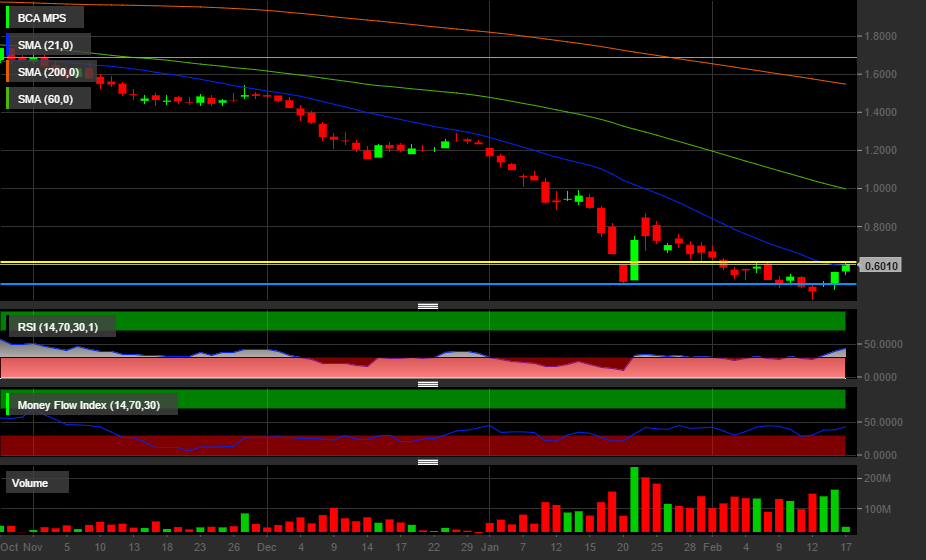
Task: Open the RSI (14,70,30,1) indicator label
Action: point(60,327)
